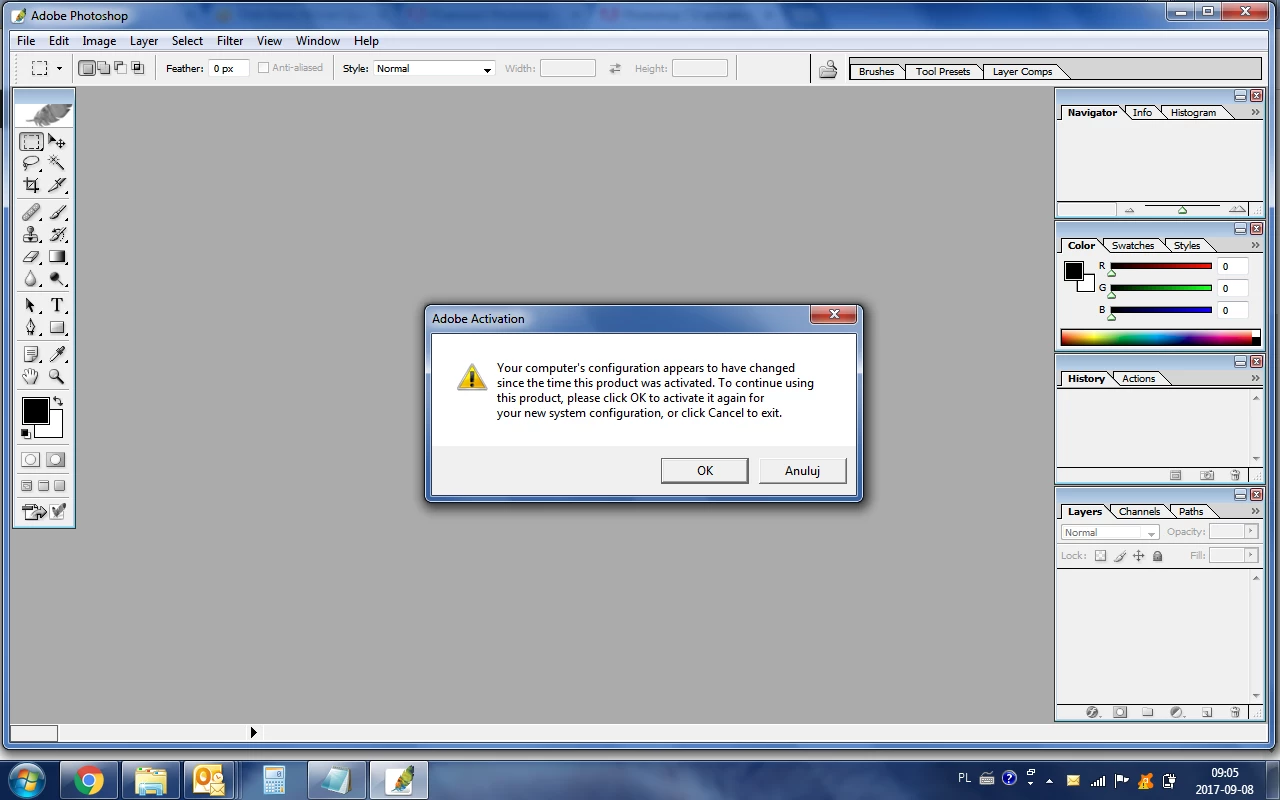This screenshot has width=1280, height=800.
Task: Select the Eyedropper tool
Action: [x=57, y=354]
